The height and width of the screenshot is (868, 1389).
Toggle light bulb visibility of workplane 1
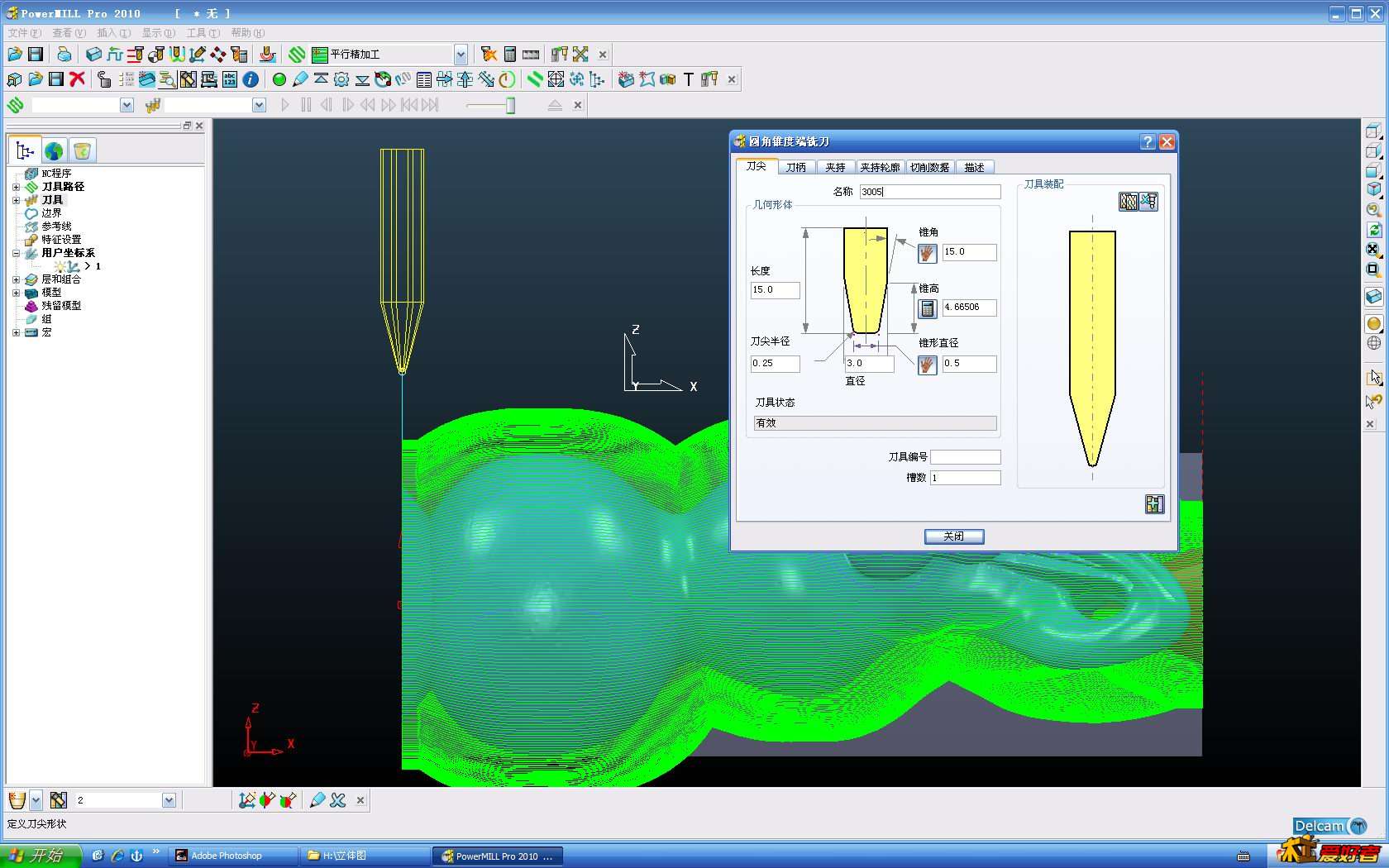point(61,266)
